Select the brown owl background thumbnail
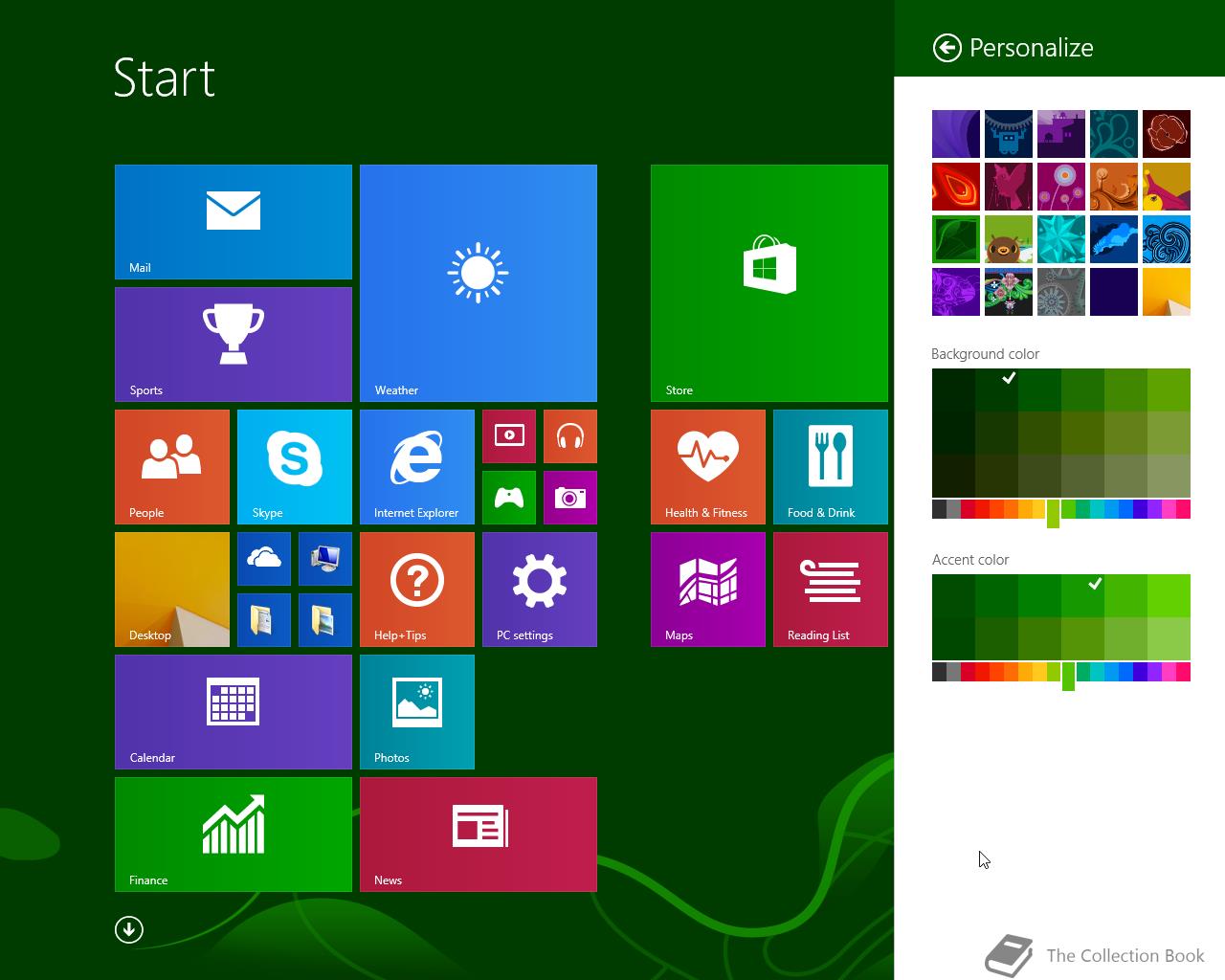This screenshot has width=1225, height=980. click(1009, 239)
